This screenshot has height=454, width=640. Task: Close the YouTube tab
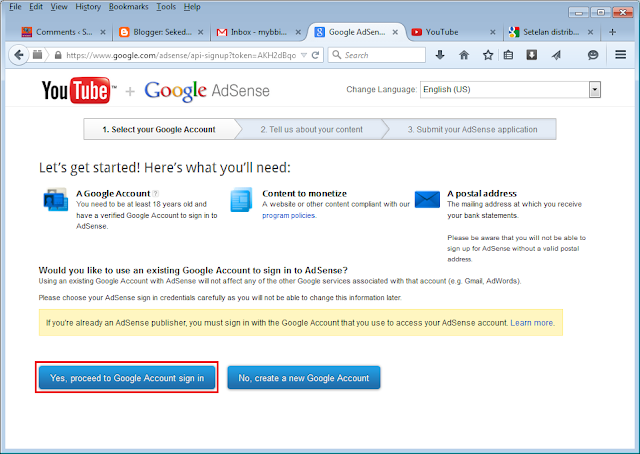point(493,32)
